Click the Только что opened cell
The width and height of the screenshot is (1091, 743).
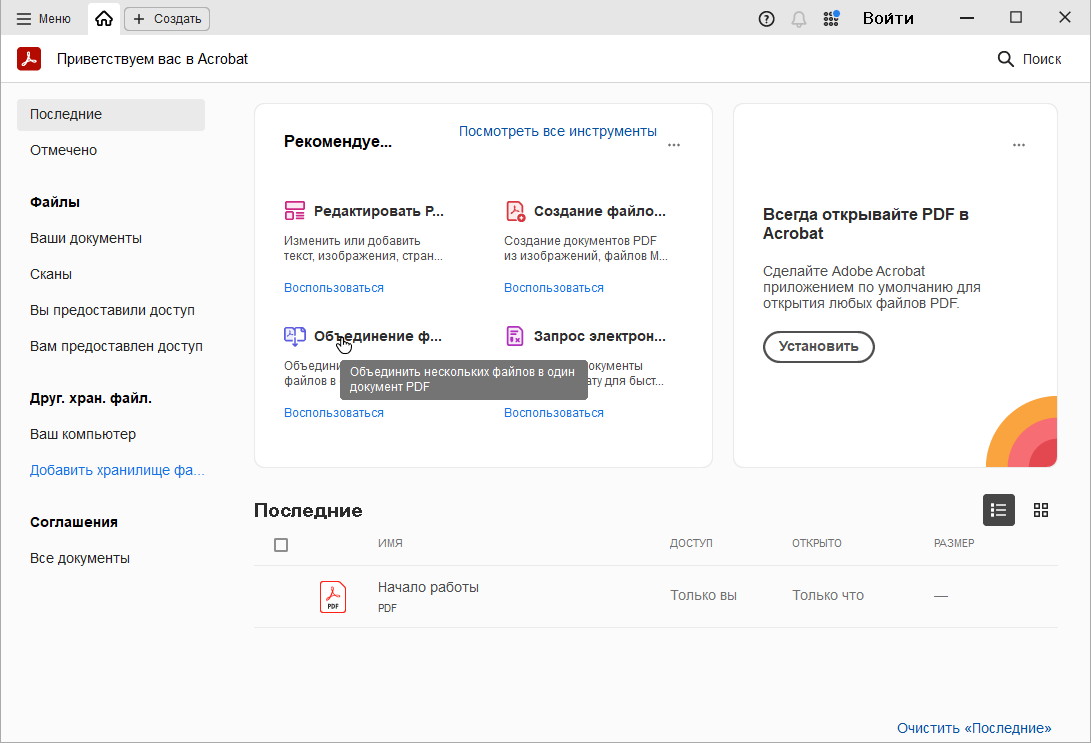[x=828, y=596]
